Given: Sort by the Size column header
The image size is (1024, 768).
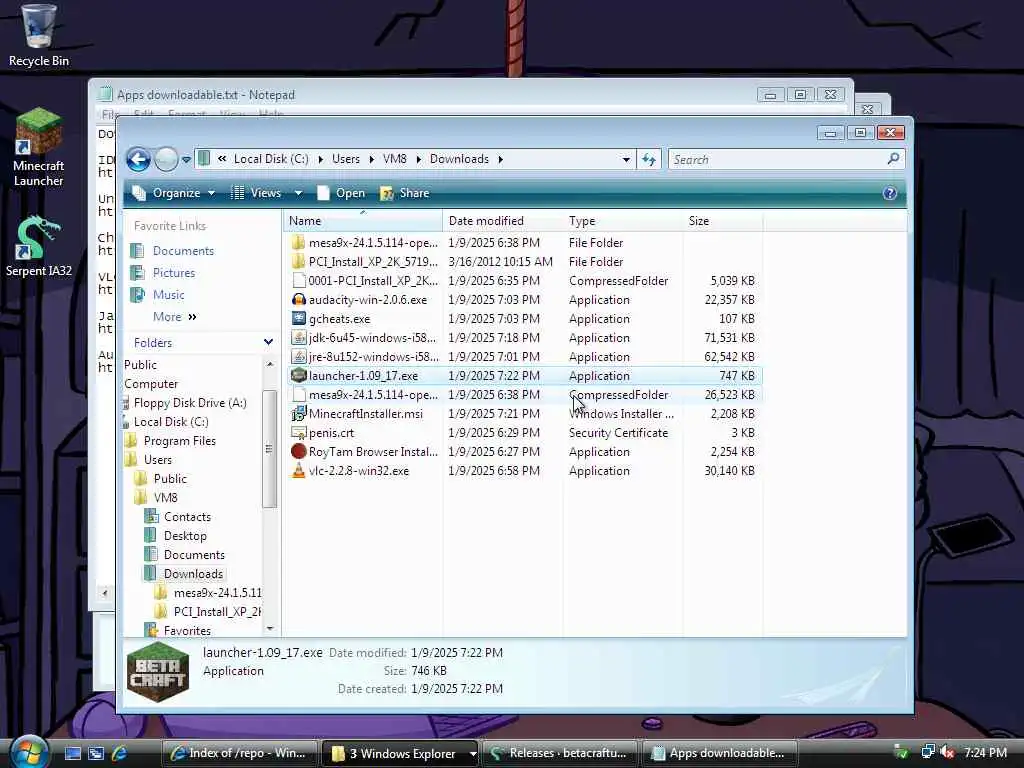Looking at the screenshot, I should point(722,221).
